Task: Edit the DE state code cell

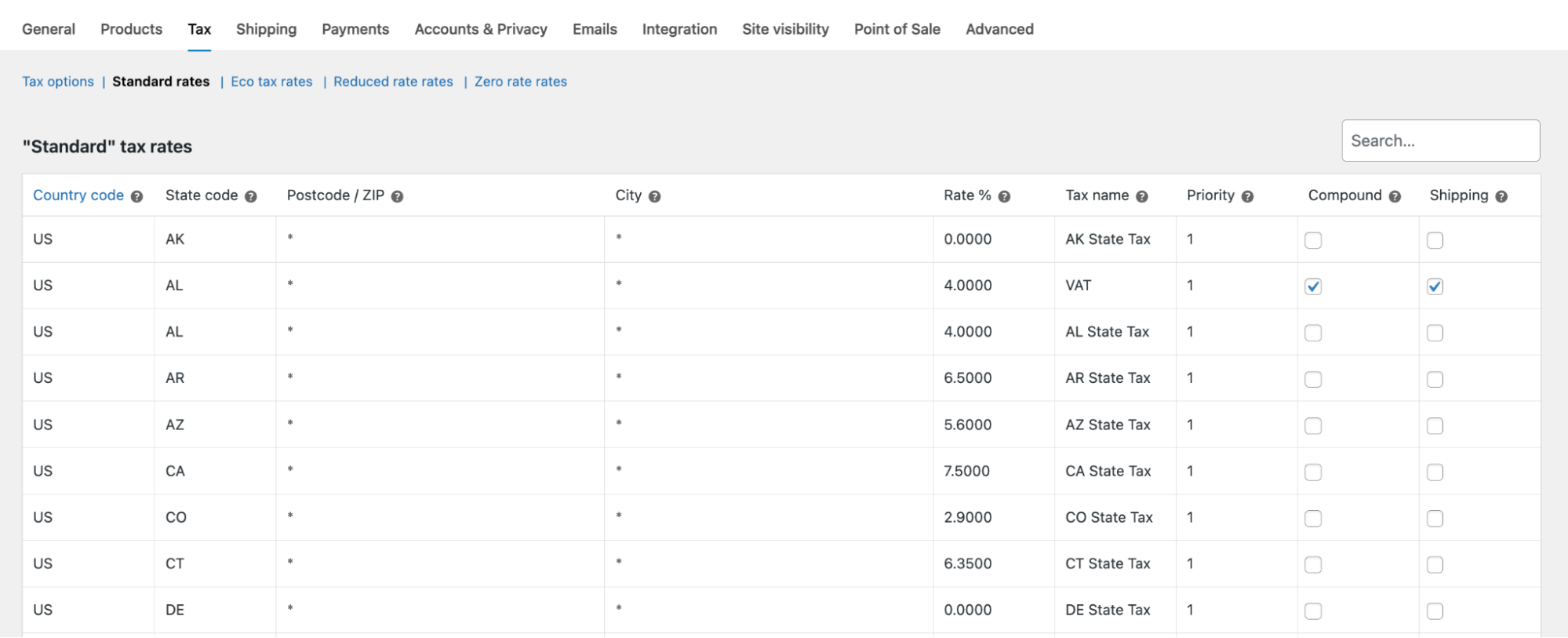Action: pos(215,610)
